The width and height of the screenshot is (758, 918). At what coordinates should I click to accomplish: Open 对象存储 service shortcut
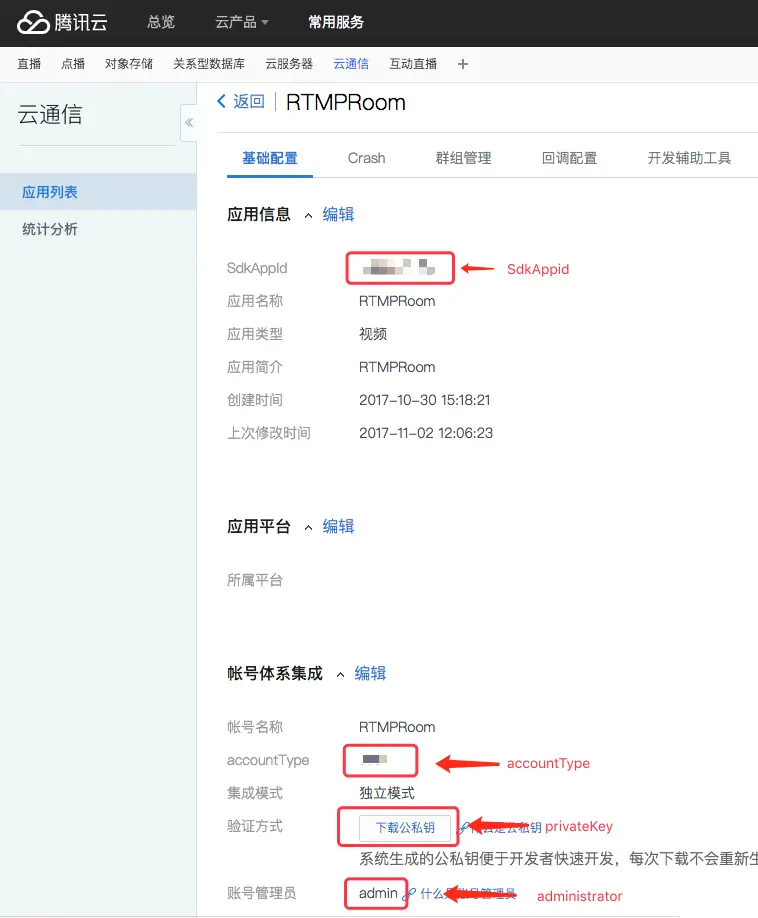[x=129, y=64]
